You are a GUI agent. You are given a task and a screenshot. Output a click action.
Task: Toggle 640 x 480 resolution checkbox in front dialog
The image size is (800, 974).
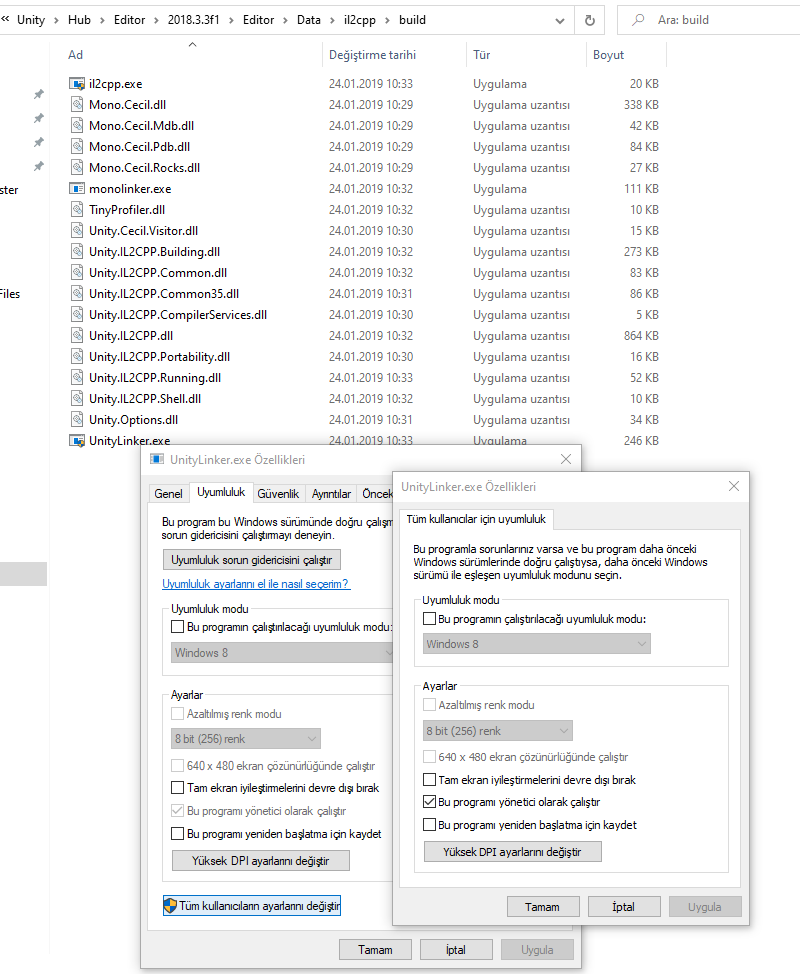[x=429, y=757]
